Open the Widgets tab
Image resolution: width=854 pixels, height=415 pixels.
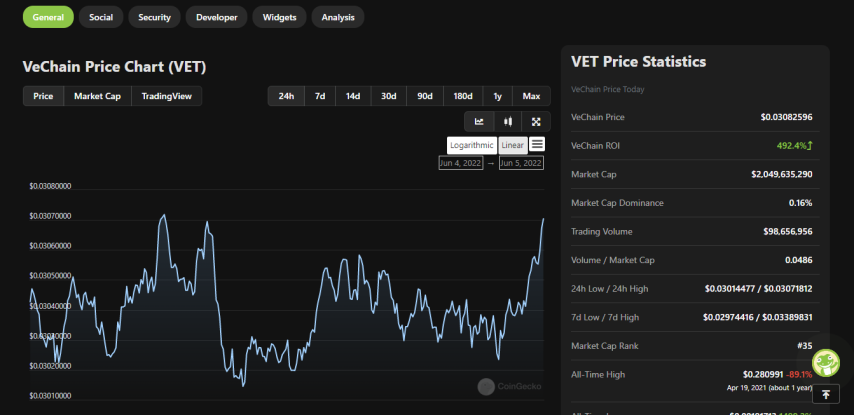click(279, 17)
